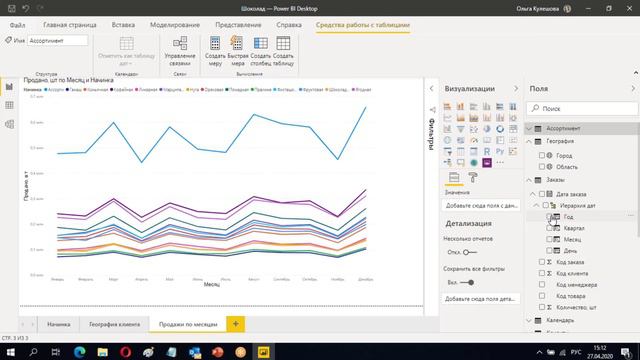Select the stacked bar chart visualization
Screen dimensions: 640x360
coord(447,107)
